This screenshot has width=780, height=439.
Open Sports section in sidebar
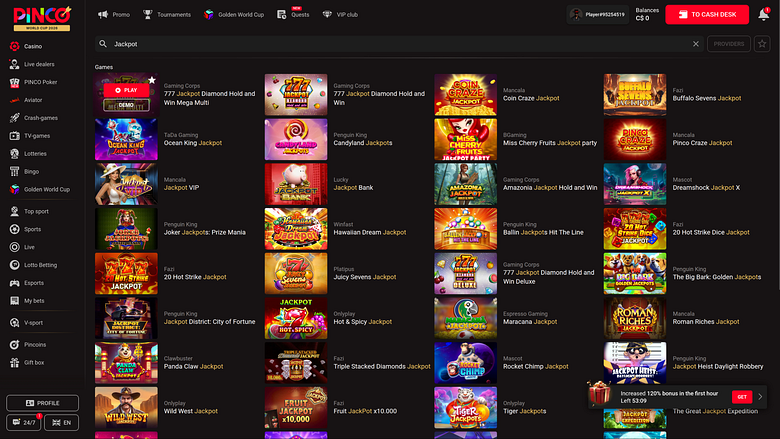coord(25,229)
